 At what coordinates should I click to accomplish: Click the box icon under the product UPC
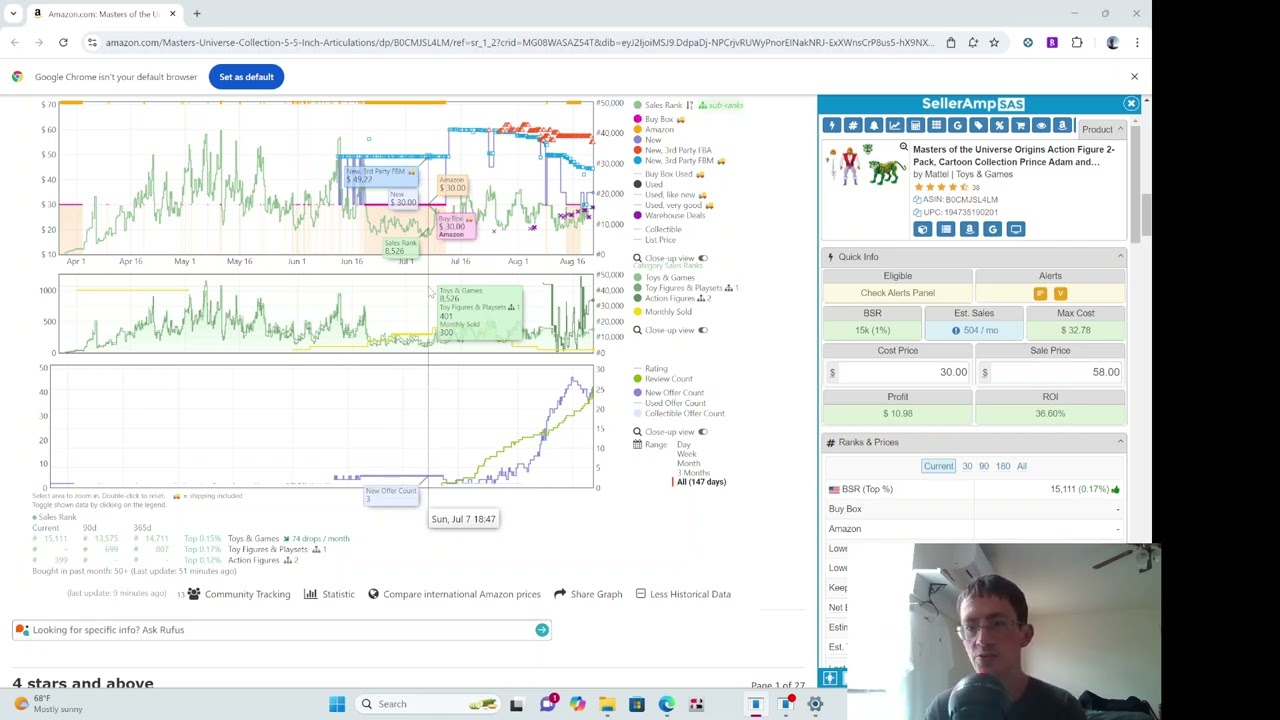[922, 229]
